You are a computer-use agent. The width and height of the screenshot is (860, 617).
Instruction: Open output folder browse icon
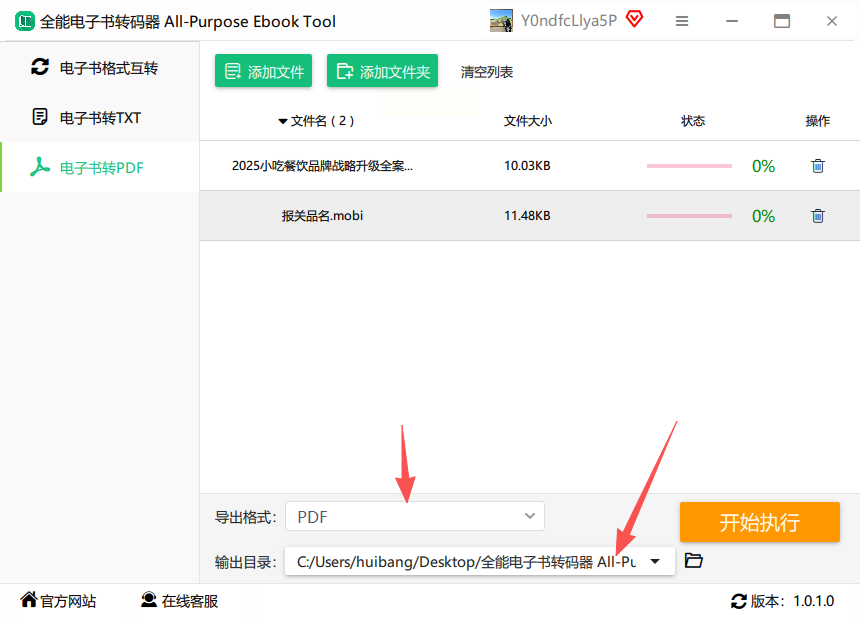point(693,561)
